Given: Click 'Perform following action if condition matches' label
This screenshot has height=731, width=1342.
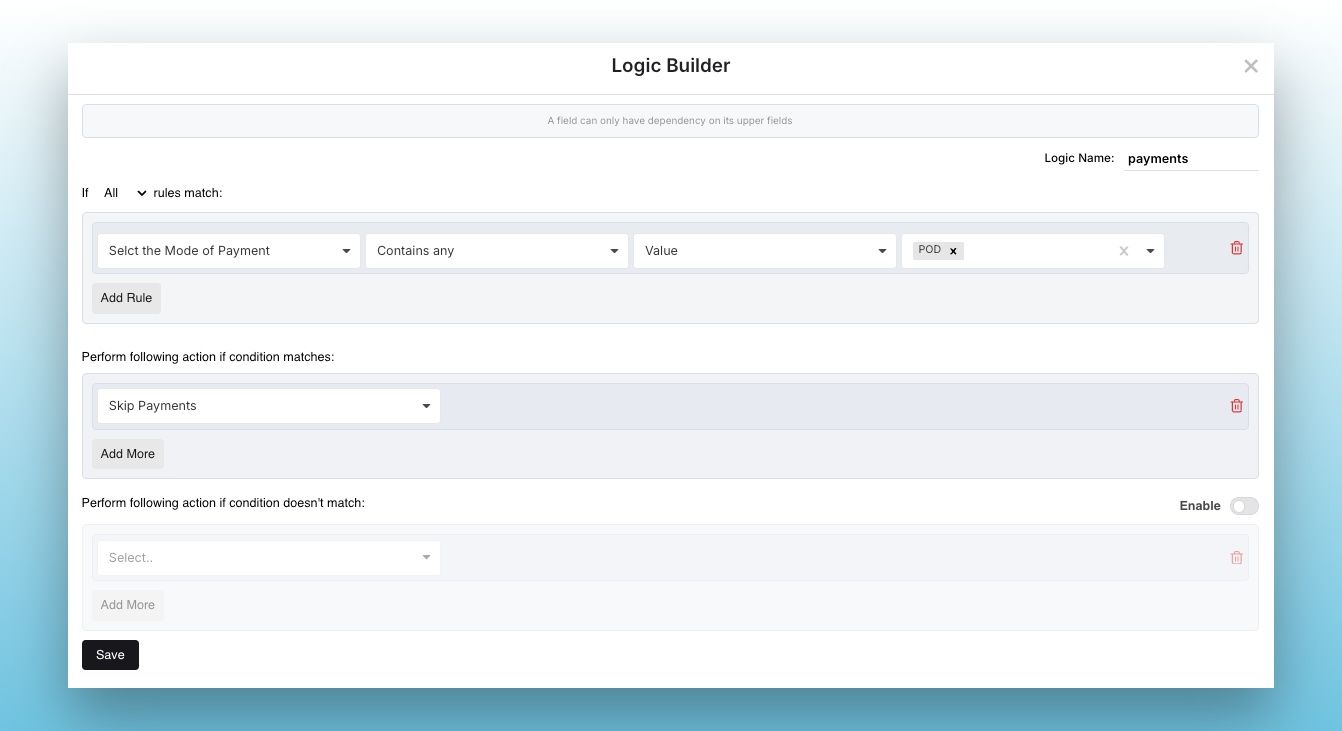Looking at the screenshot, I should (208, 357).
